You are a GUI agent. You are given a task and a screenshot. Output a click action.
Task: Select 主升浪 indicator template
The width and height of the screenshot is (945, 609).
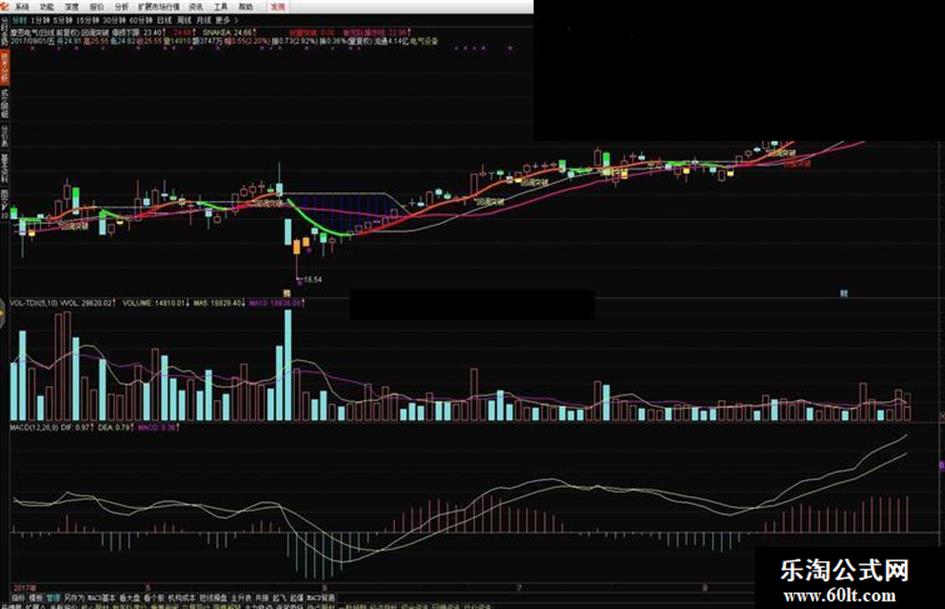click(240, 598)
